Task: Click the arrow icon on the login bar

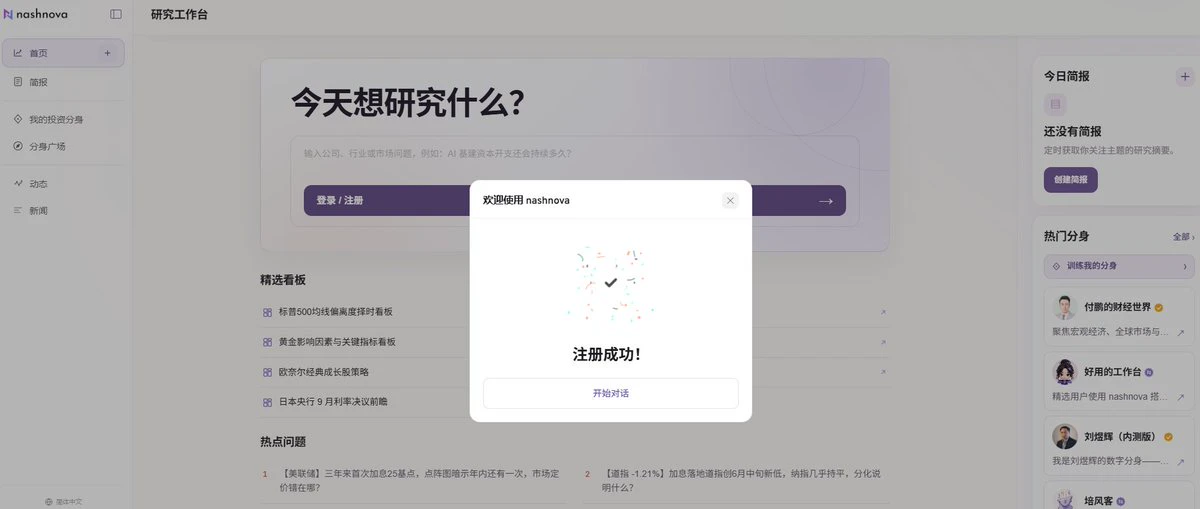Action: 825,200
